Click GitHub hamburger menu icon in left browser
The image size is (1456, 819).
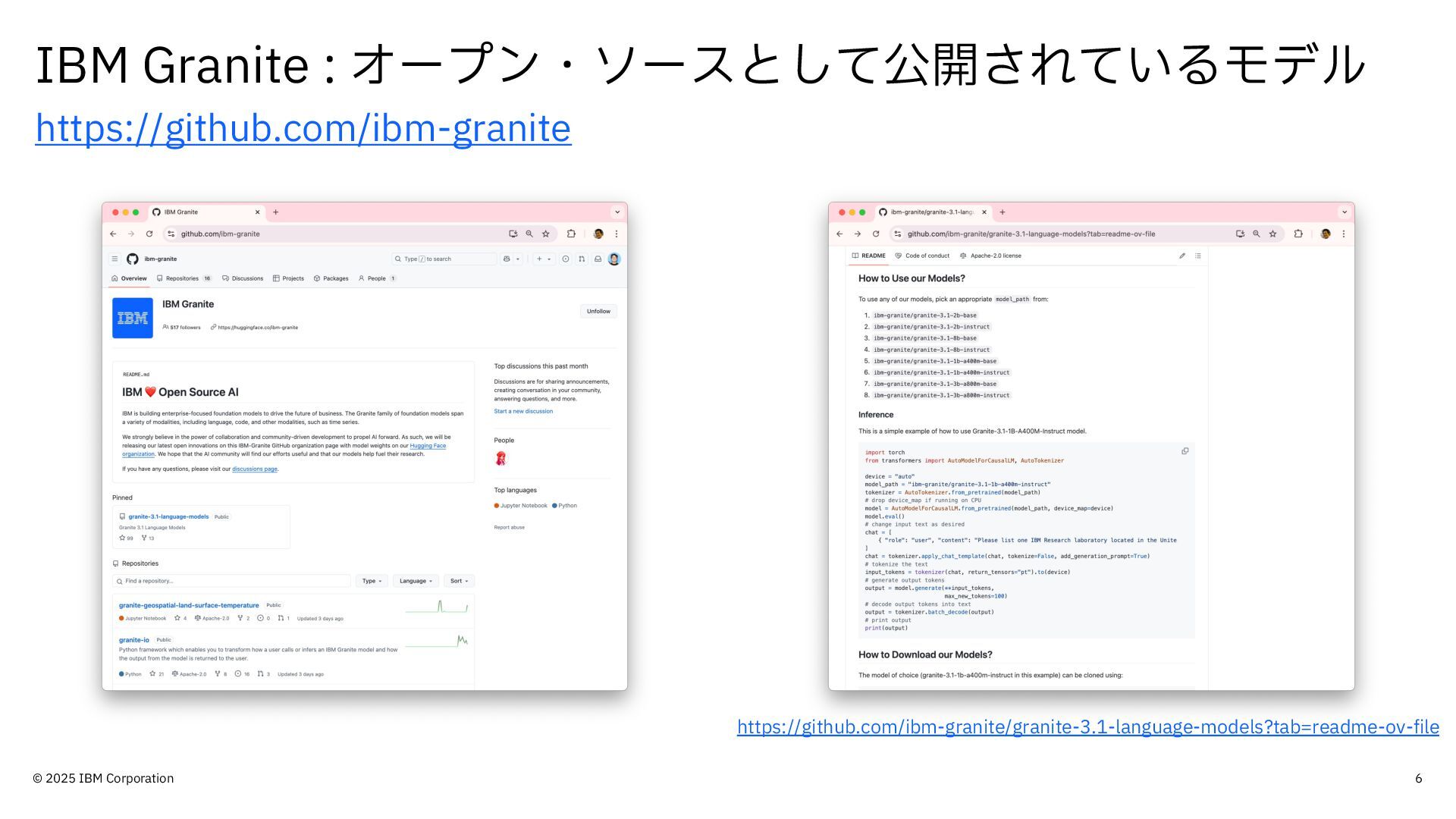click(115, 259)
